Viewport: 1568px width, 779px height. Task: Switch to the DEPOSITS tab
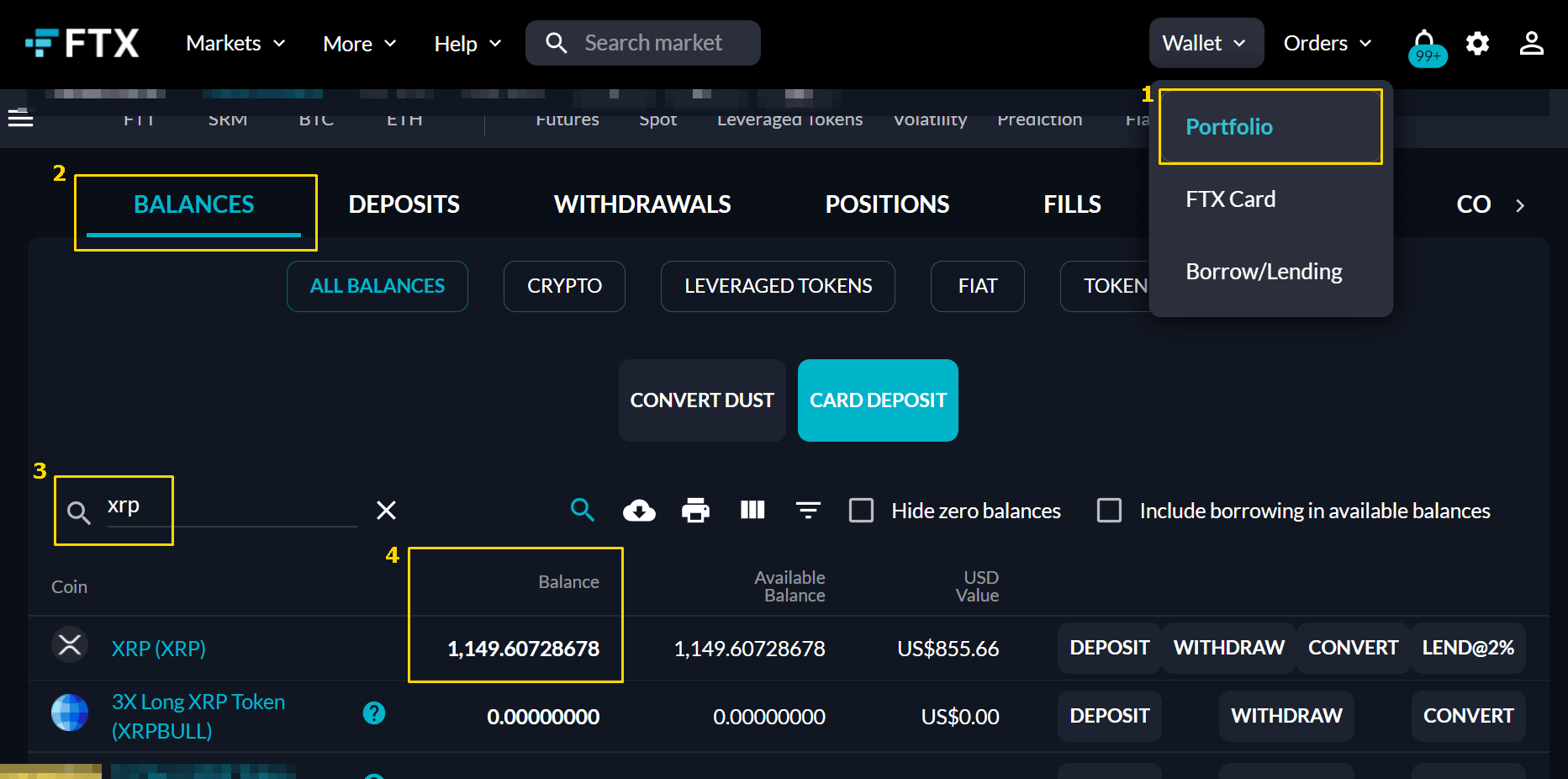pos(404,204)
